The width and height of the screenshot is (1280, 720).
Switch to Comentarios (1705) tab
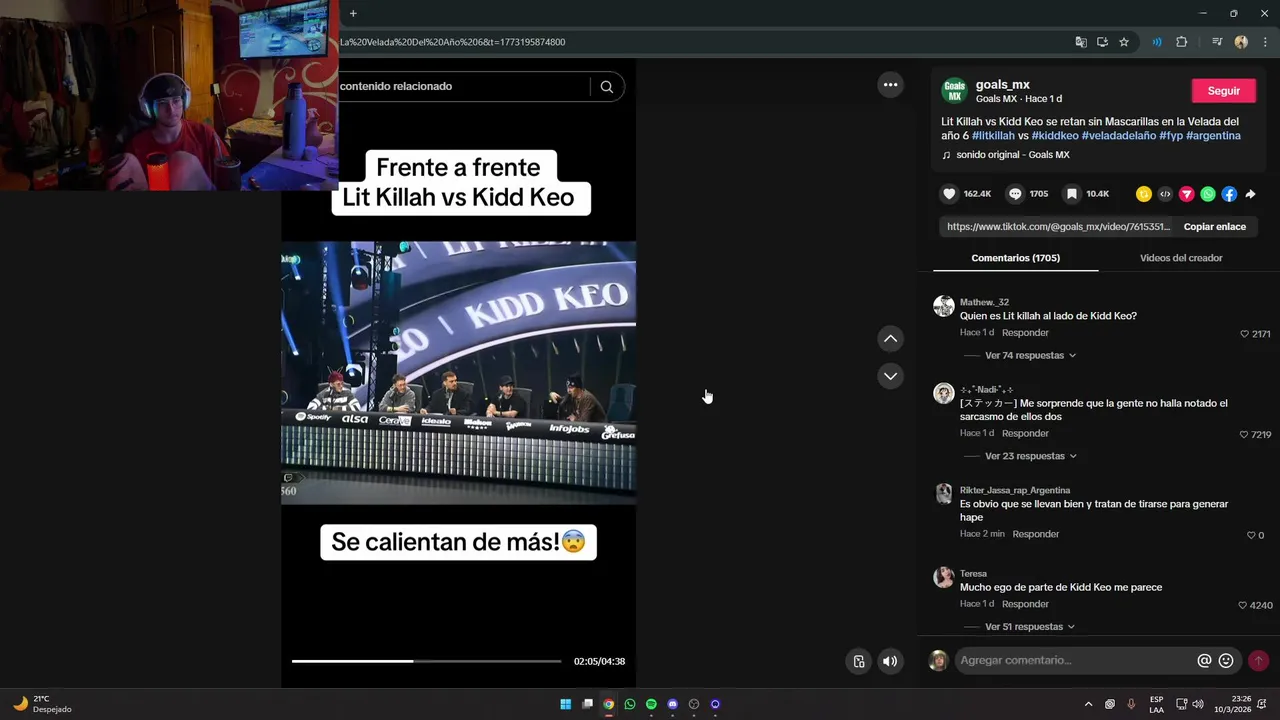coord(1015,258)
